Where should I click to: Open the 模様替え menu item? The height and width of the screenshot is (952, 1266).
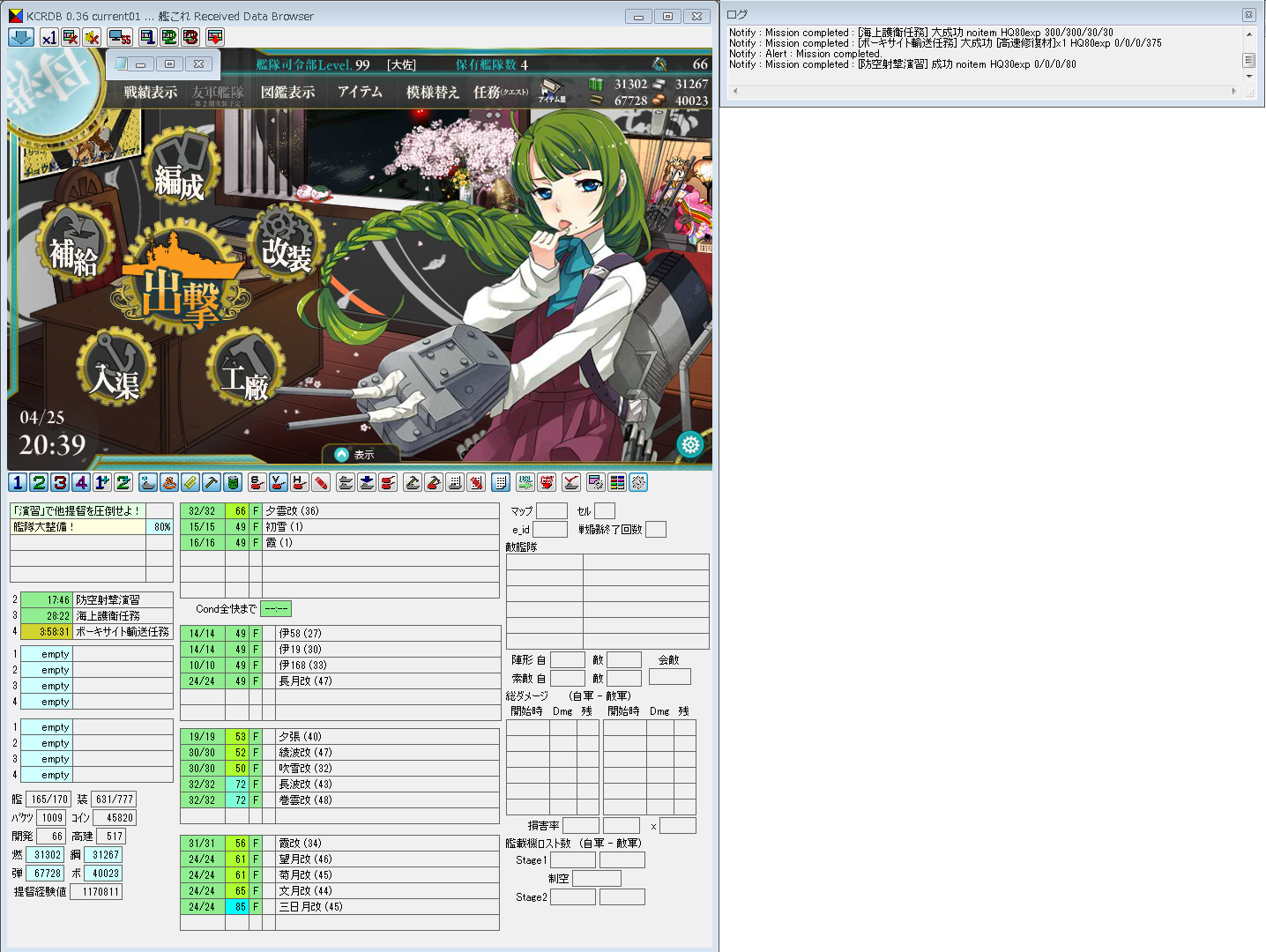433,93
